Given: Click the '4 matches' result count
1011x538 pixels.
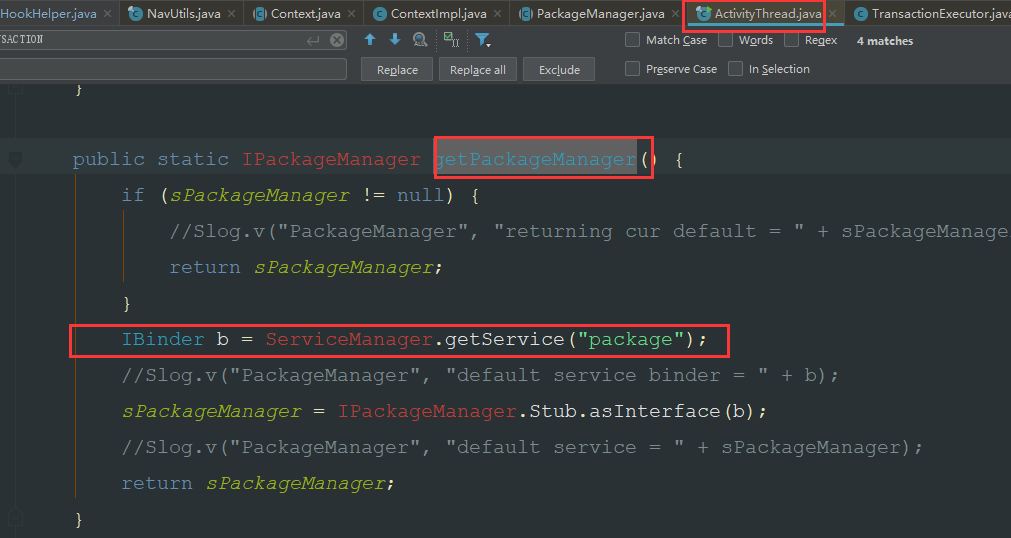Looking at the screenshot, I should tap(885, 41).
